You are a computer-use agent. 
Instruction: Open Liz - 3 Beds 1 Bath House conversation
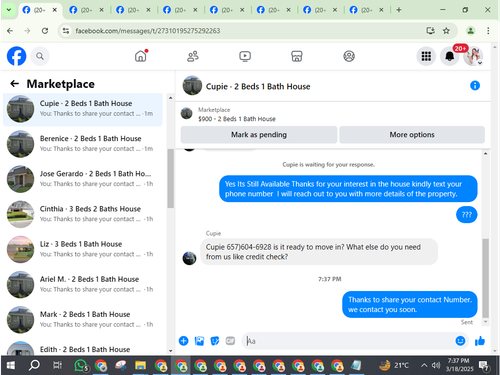(83, 249)
